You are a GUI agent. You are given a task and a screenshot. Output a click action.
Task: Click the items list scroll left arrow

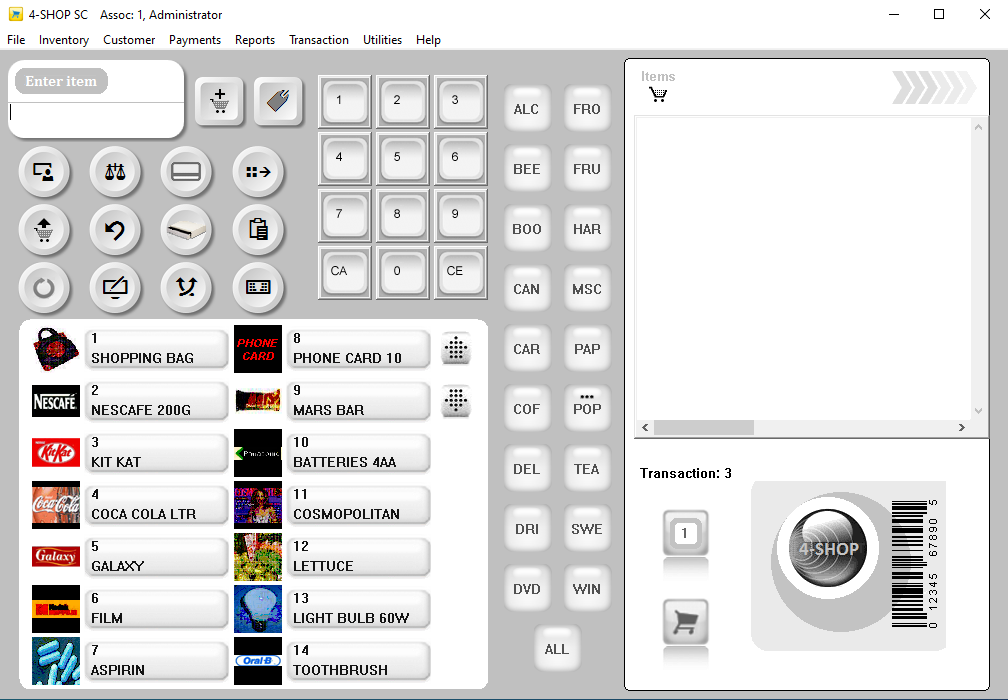[x=645, y=427]
